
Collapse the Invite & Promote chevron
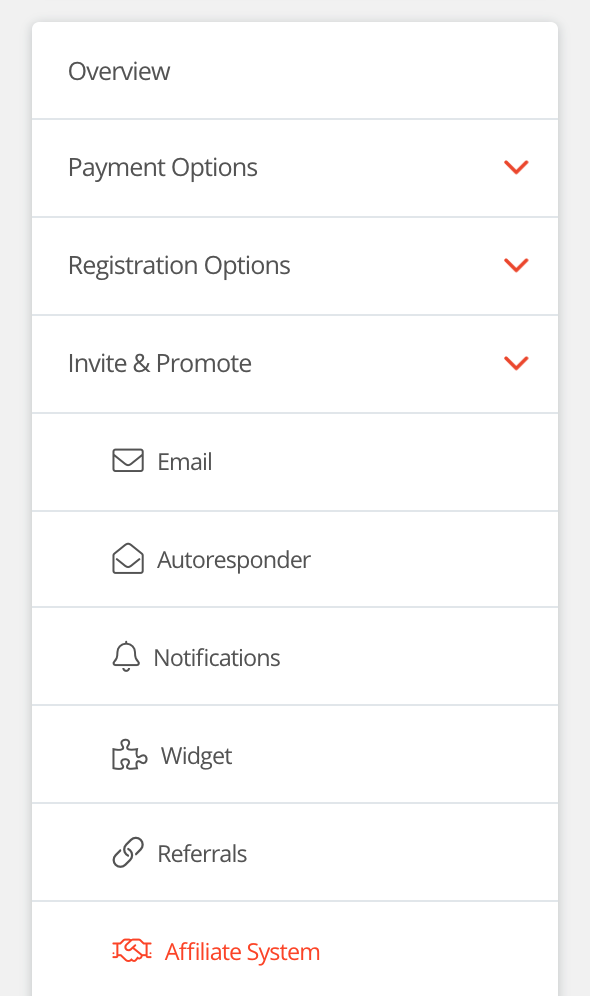516,363
